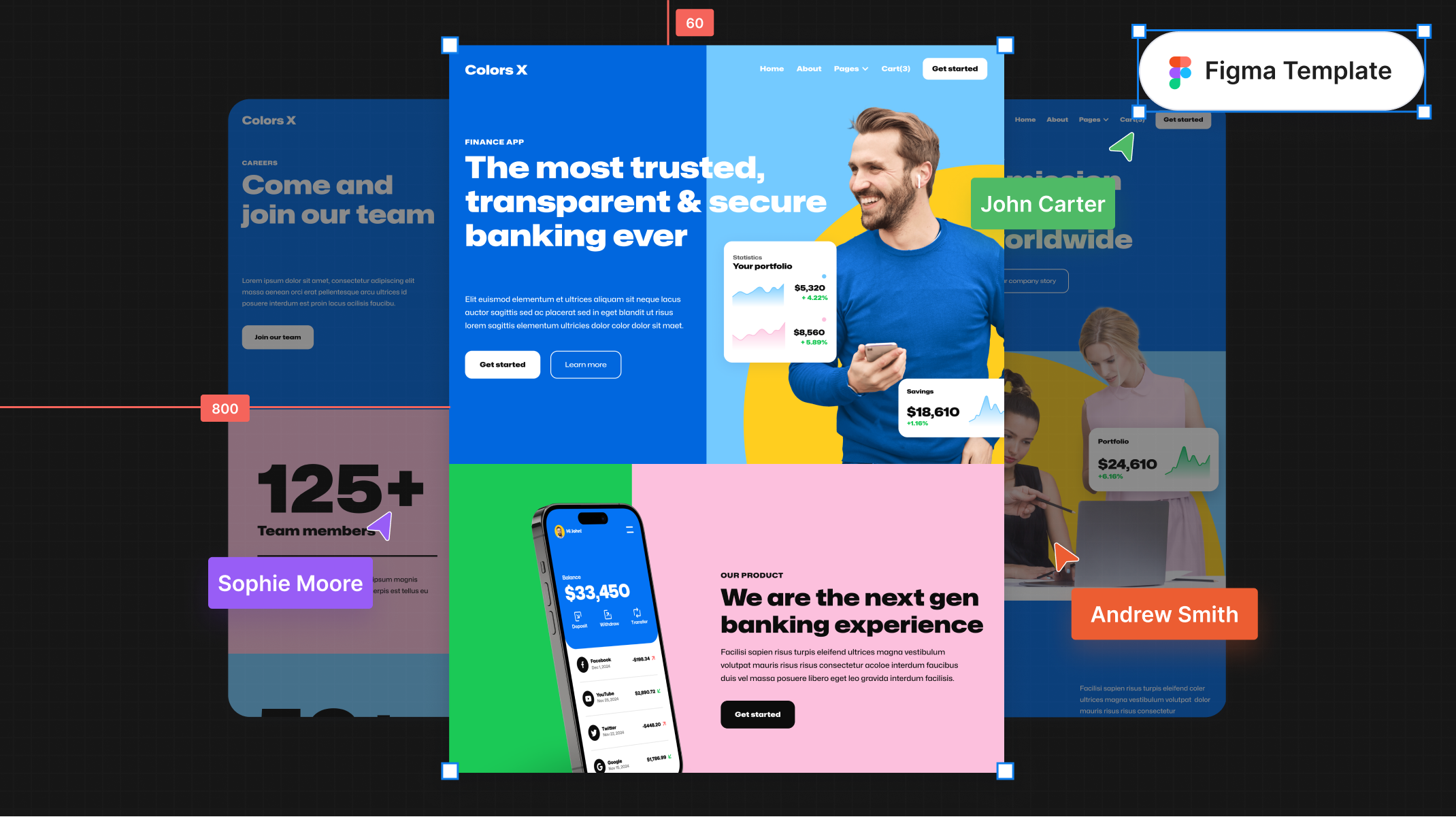Image resolution: width=1456 pixels, height=817 pixels.
Task: Select About tab in top navigation bar
Action: [x=808, y=69]
